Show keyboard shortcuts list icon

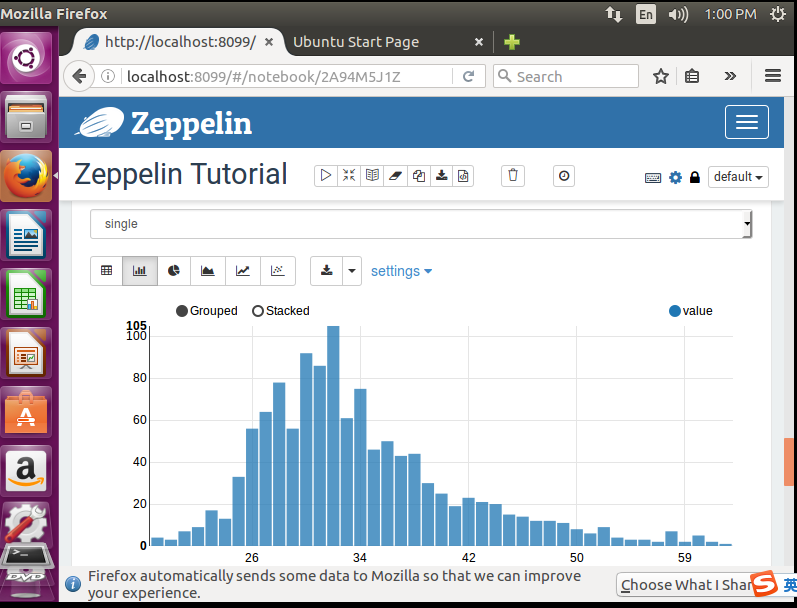click(x=653, y=177)
